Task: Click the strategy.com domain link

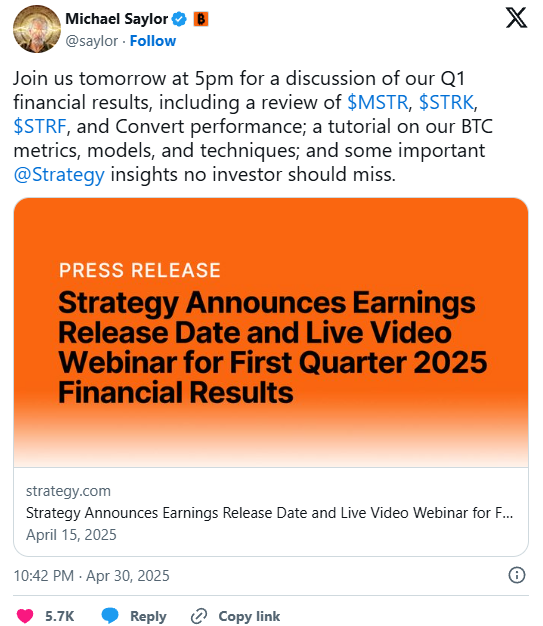Action: (68, 491)
